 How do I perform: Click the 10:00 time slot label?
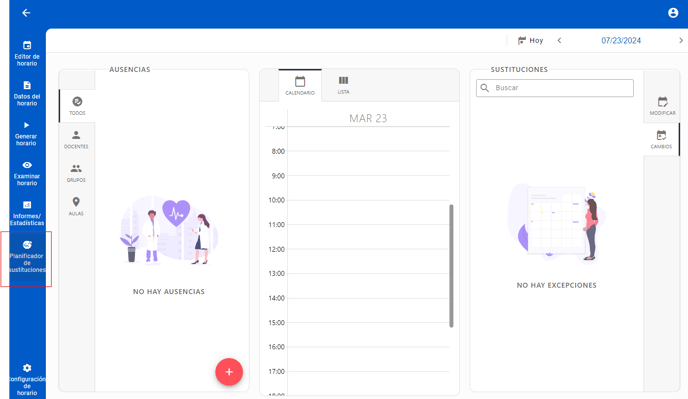pos(276,200)
